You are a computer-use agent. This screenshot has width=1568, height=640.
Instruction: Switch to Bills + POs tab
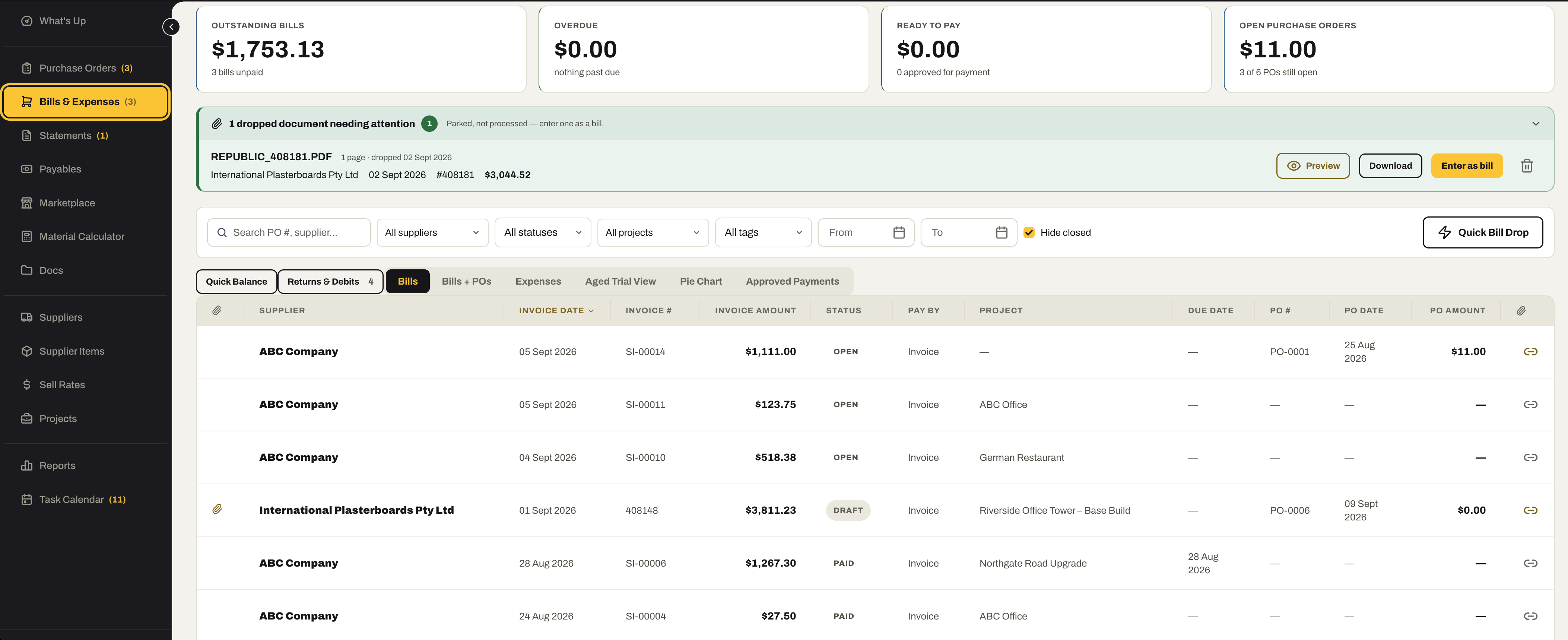tap(466, 281)
